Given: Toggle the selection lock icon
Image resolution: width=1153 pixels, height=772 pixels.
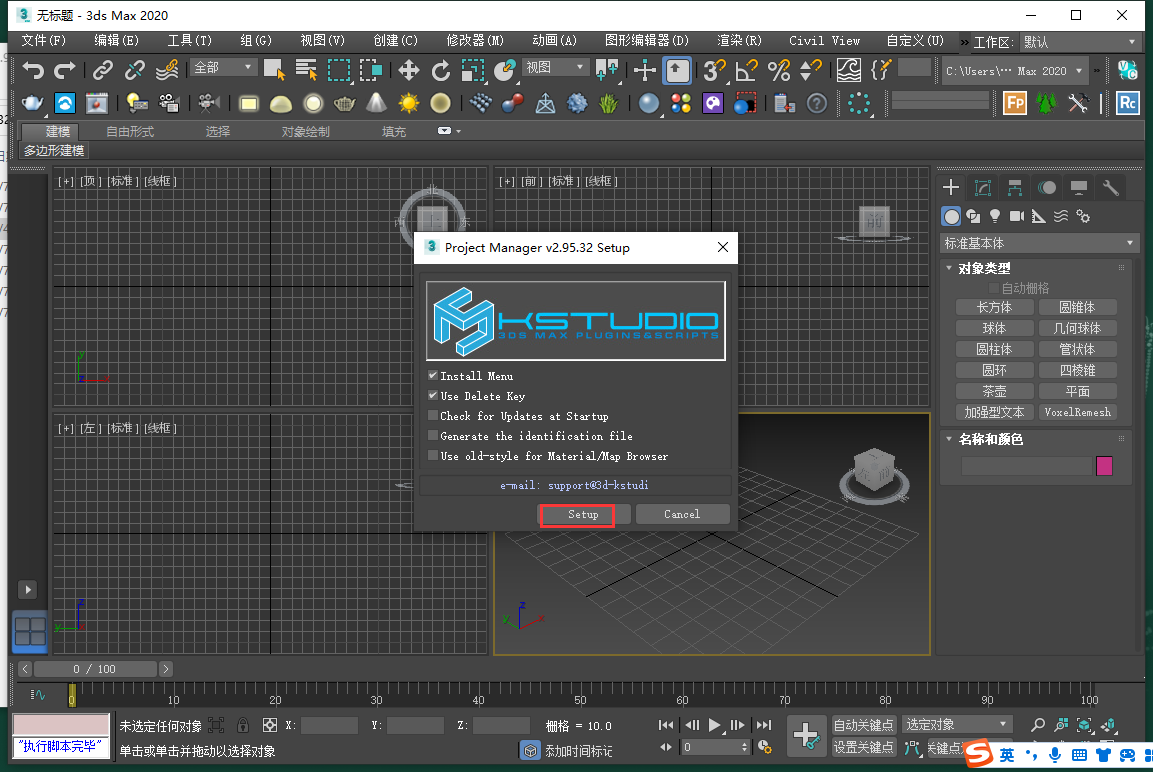Looking at the screenshot, I should (243, 726).
